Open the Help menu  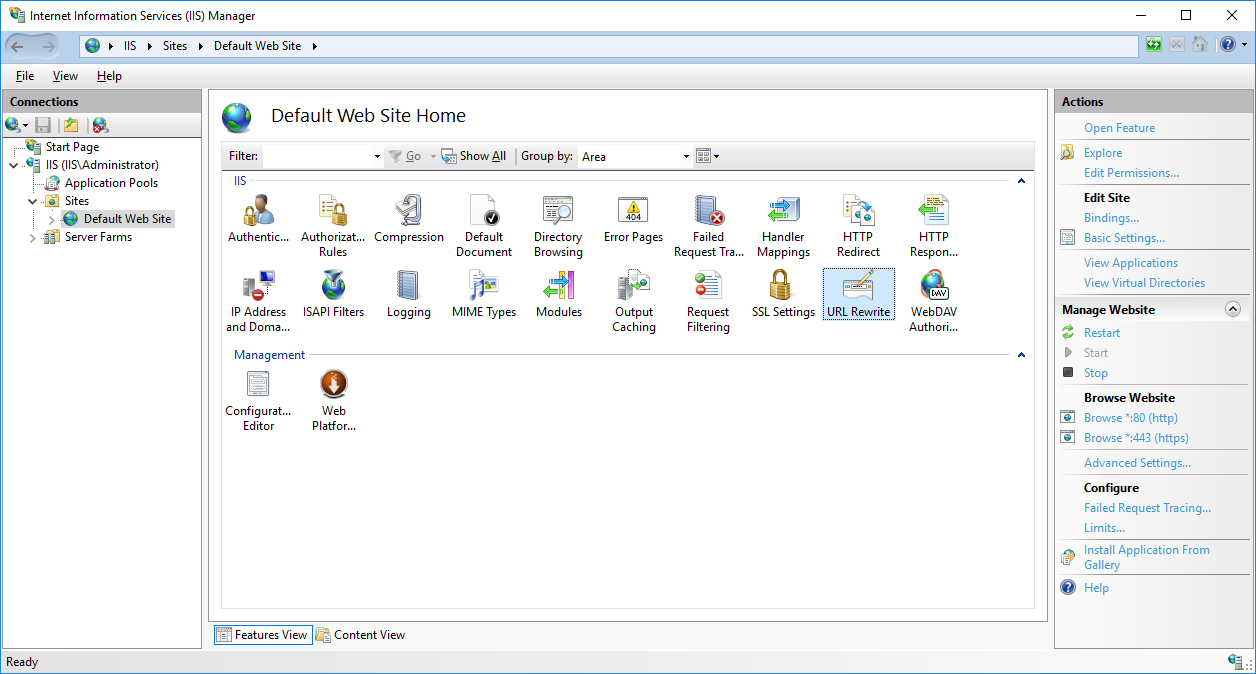coord(109,76)
